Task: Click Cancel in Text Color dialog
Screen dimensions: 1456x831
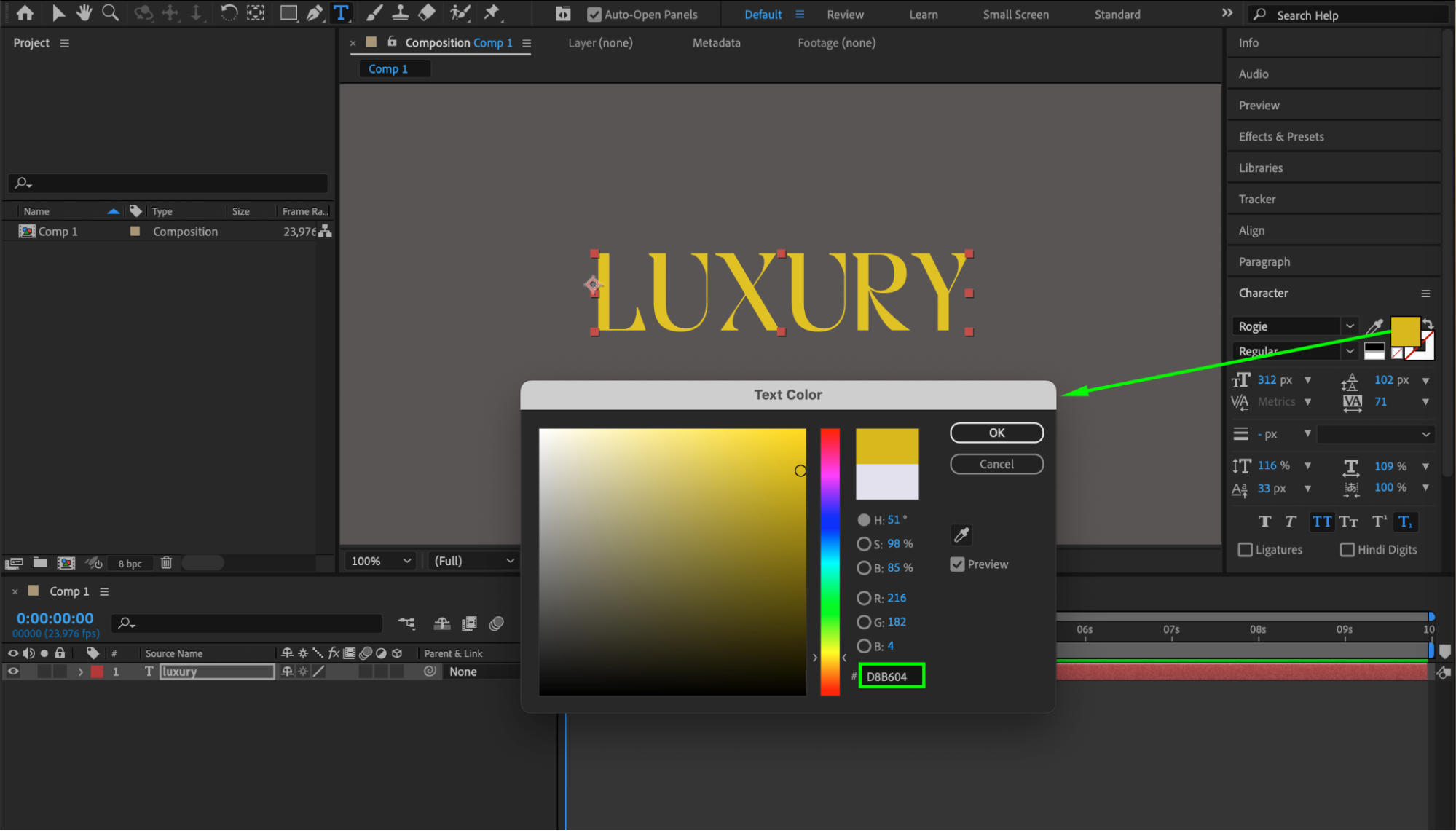Action: [996, 464]
